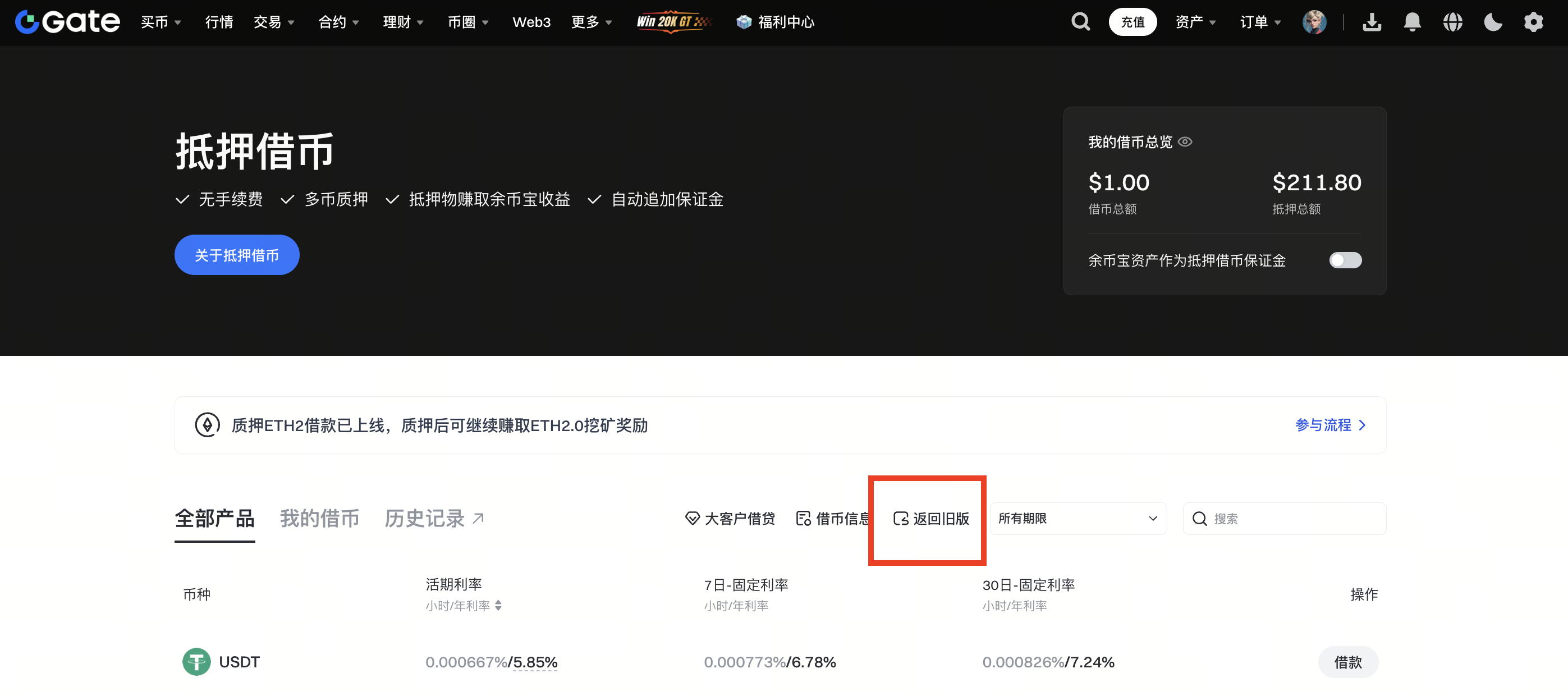
Task: Hide balances with the eye icon
Action: point(1185,142)
